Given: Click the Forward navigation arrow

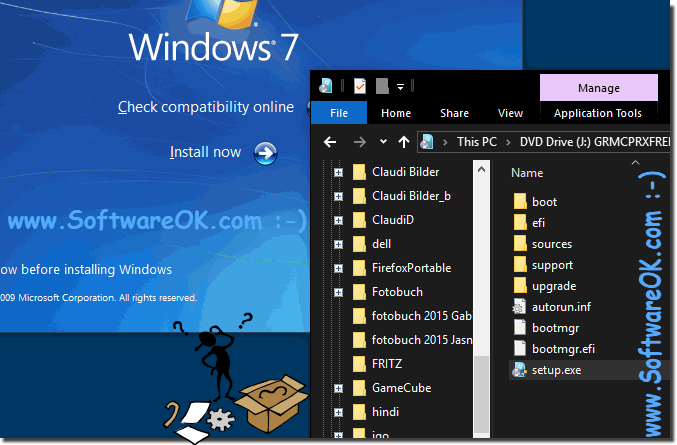Looking at the screenshot, I should [x=359, y=142].
